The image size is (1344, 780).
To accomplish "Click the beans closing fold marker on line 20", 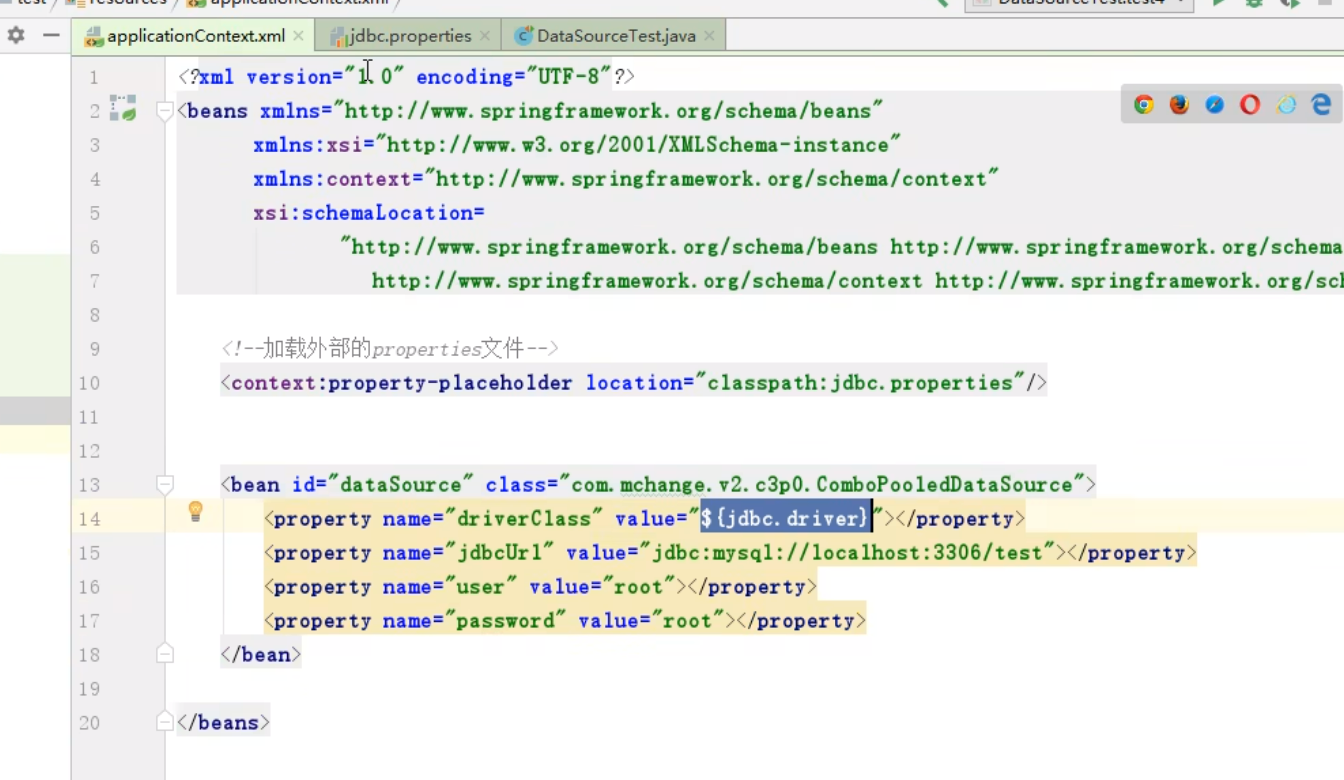I will [x=165, y=722].
